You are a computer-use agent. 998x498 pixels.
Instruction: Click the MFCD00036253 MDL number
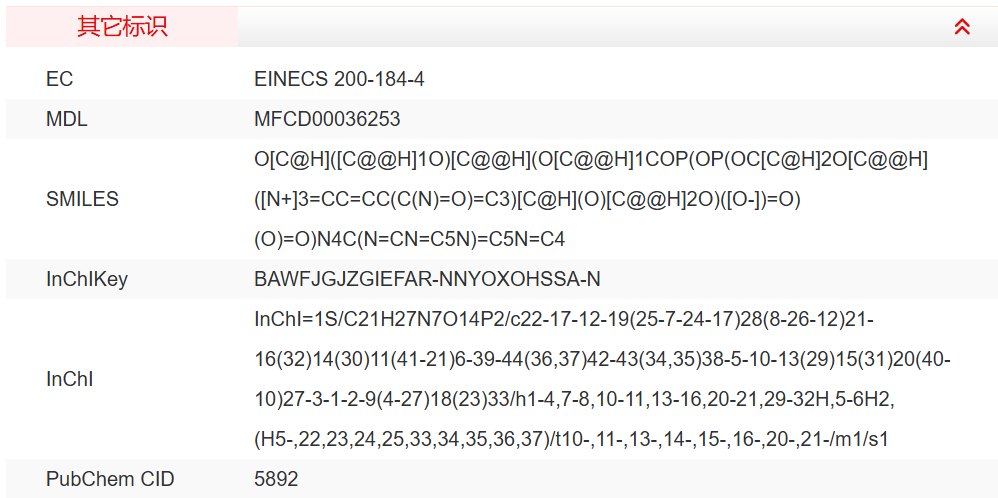(327, 119)
